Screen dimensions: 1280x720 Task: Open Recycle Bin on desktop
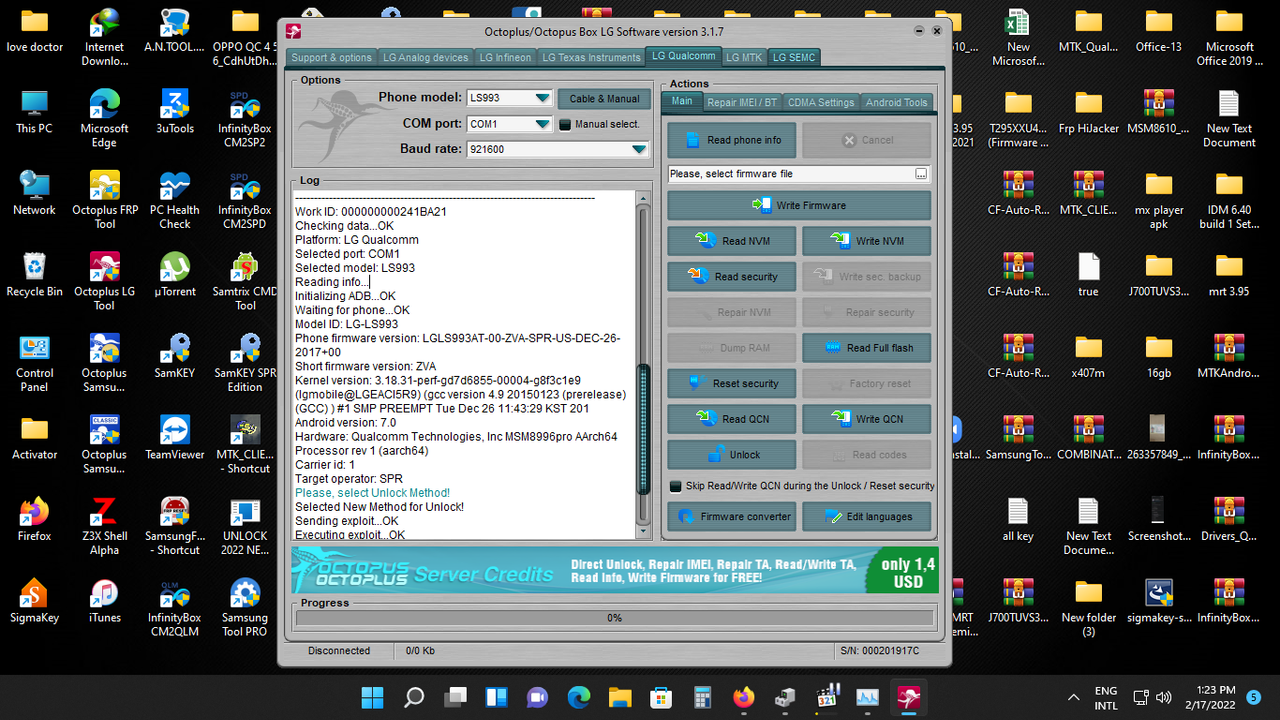35,274
